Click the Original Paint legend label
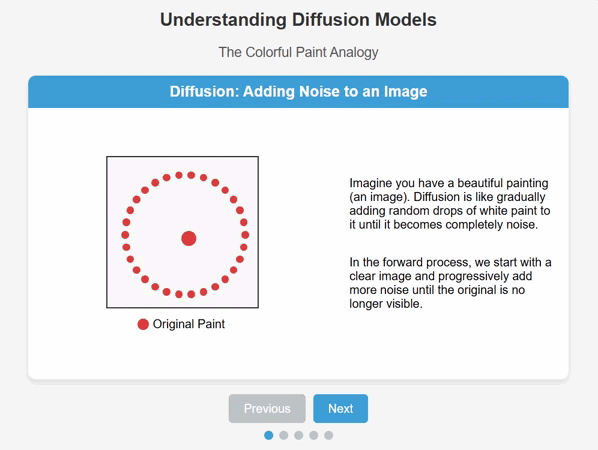 click(188, 324)
